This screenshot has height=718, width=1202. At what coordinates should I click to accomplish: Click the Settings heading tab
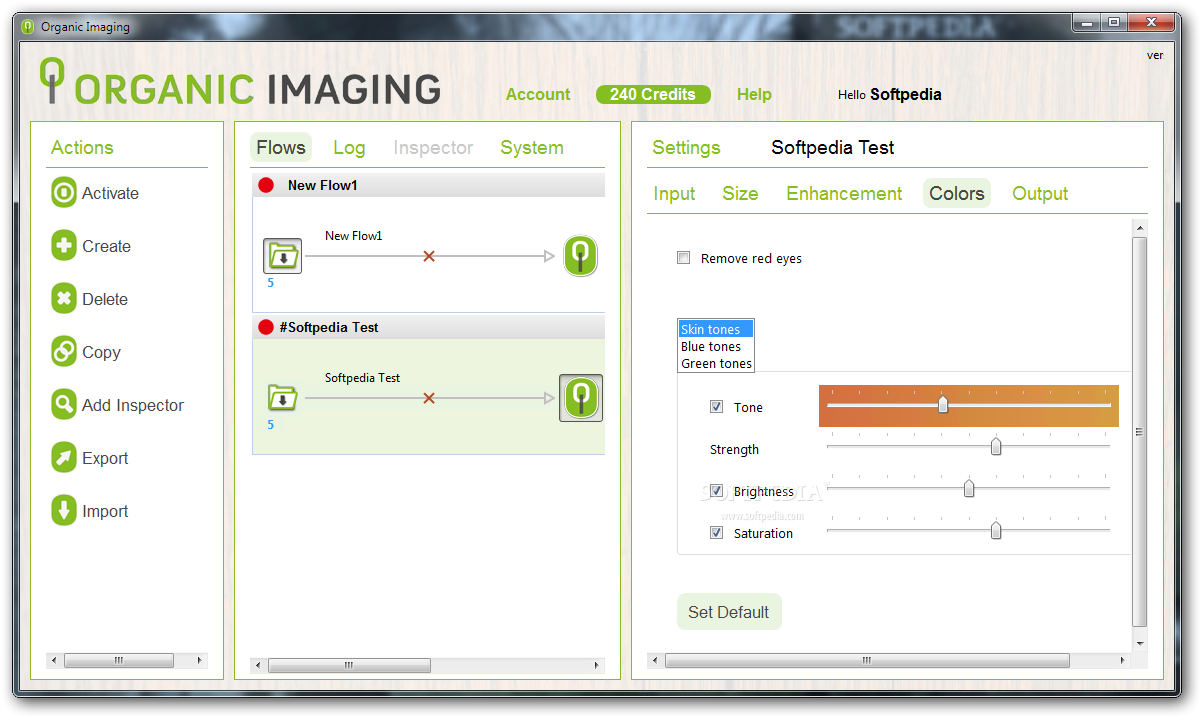(x=686, y=148)
